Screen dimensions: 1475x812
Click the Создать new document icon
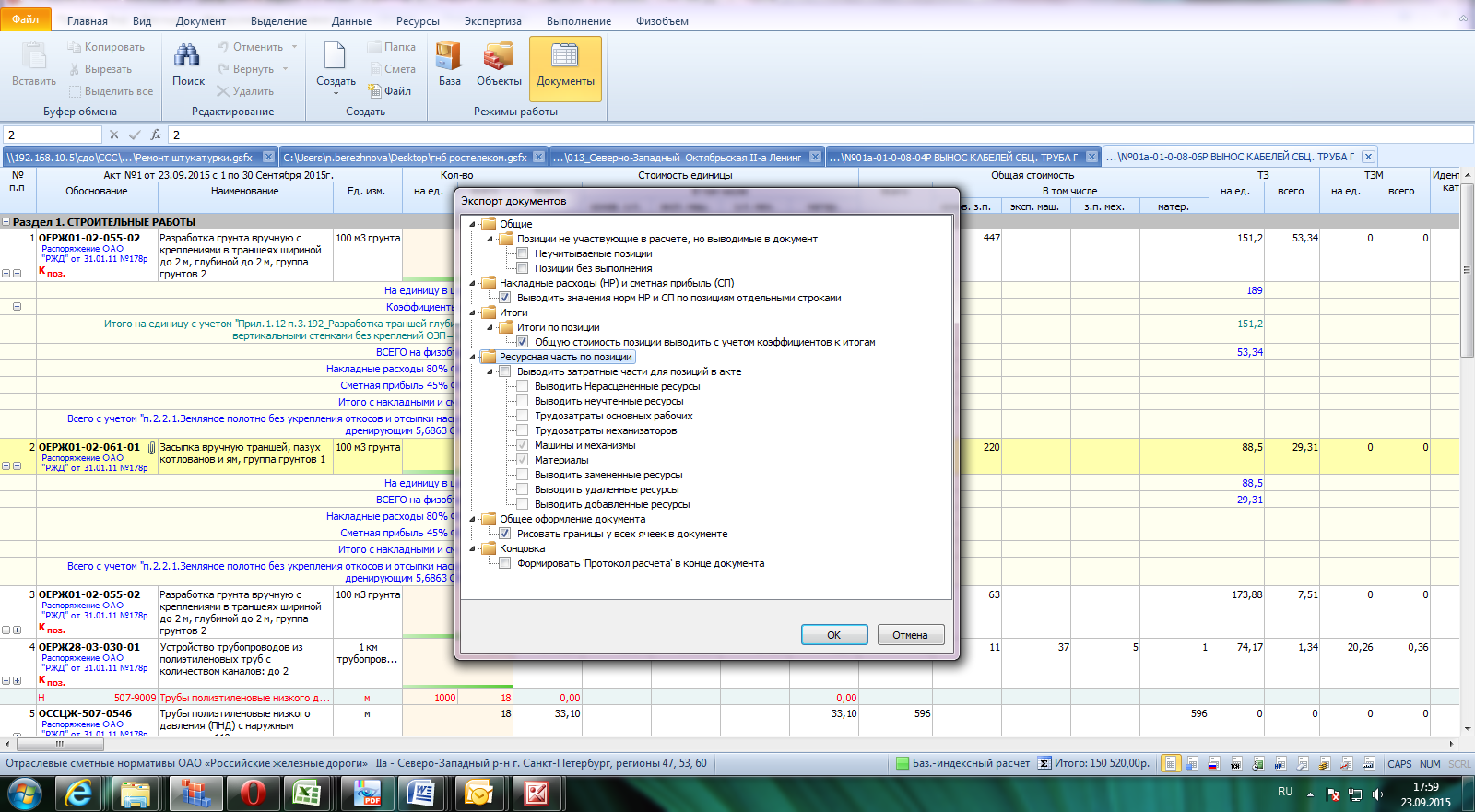click(335, 57)
